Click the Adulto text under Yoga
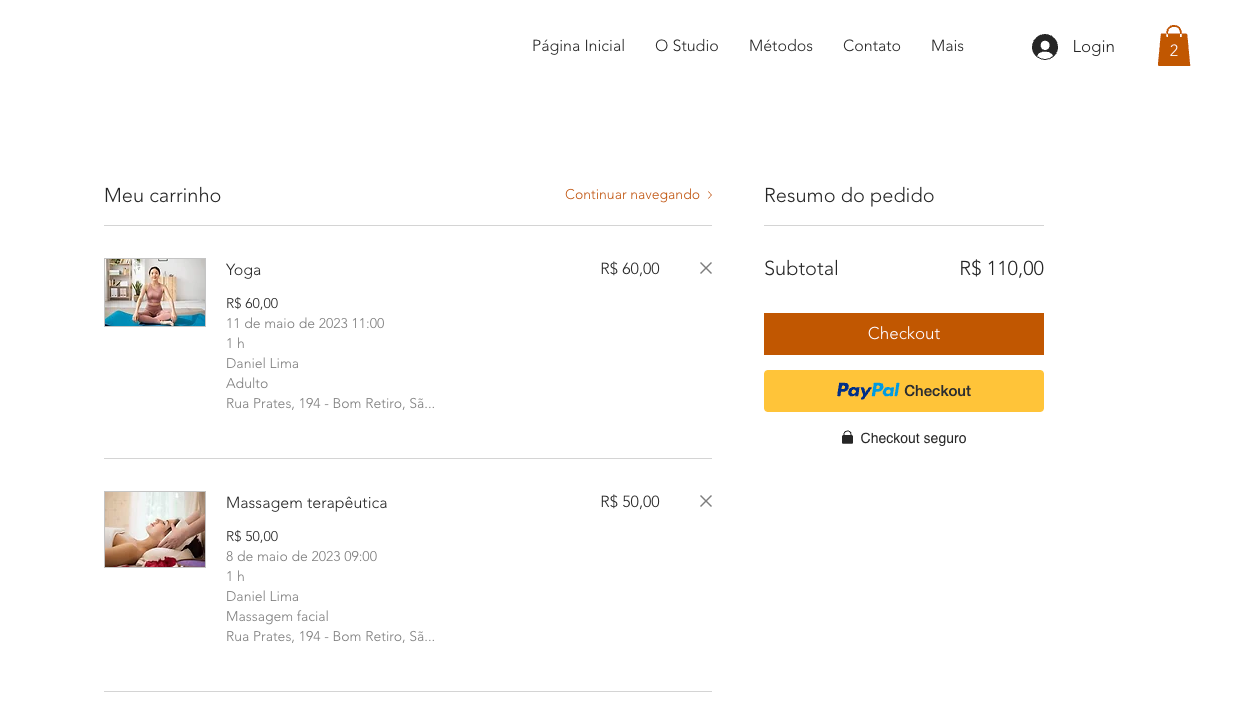Screen dimensions: 1238x722 247,383
